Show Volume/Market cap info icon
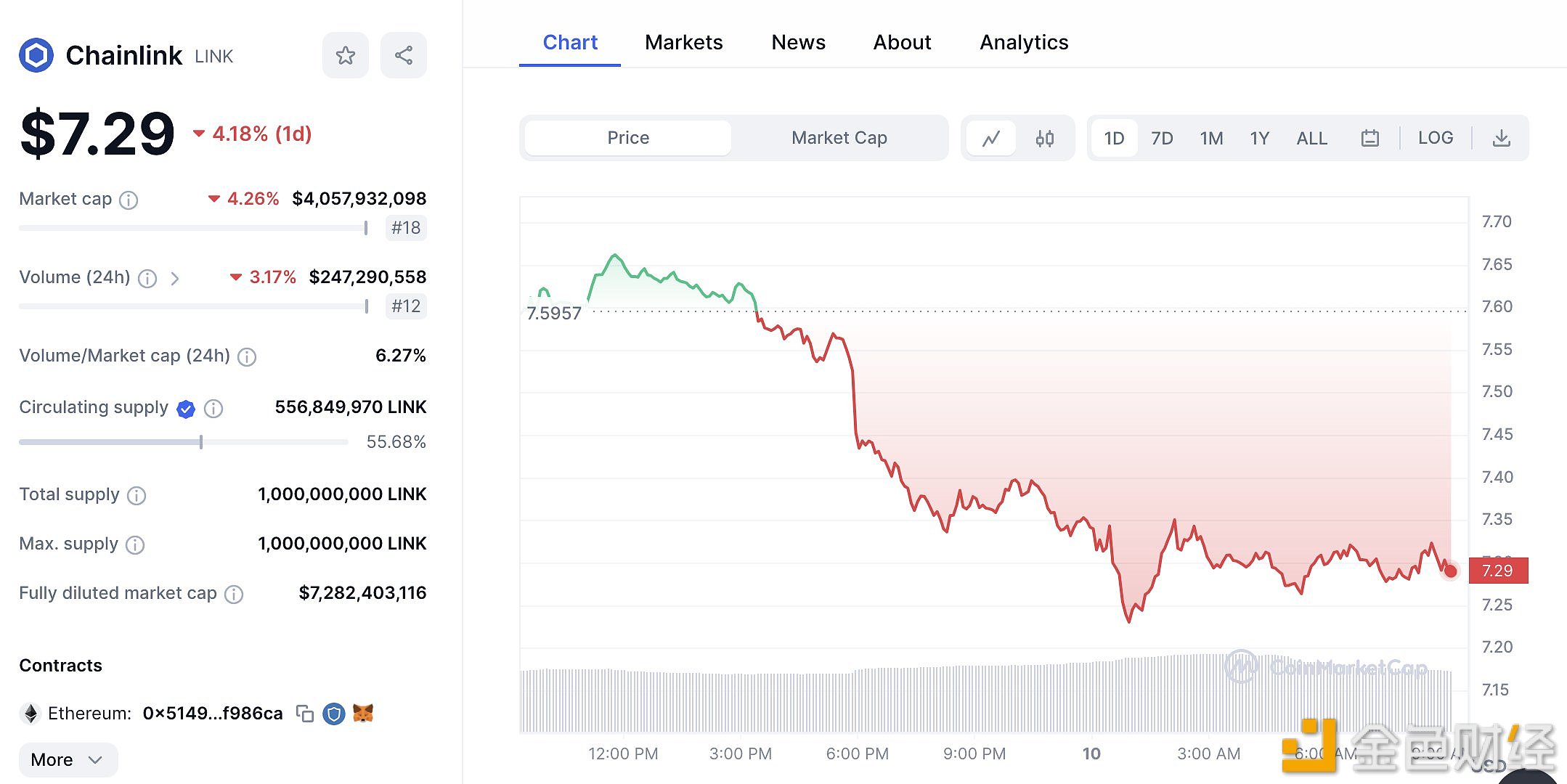The width and height of the screenshot is (1567, 784). 247,356
